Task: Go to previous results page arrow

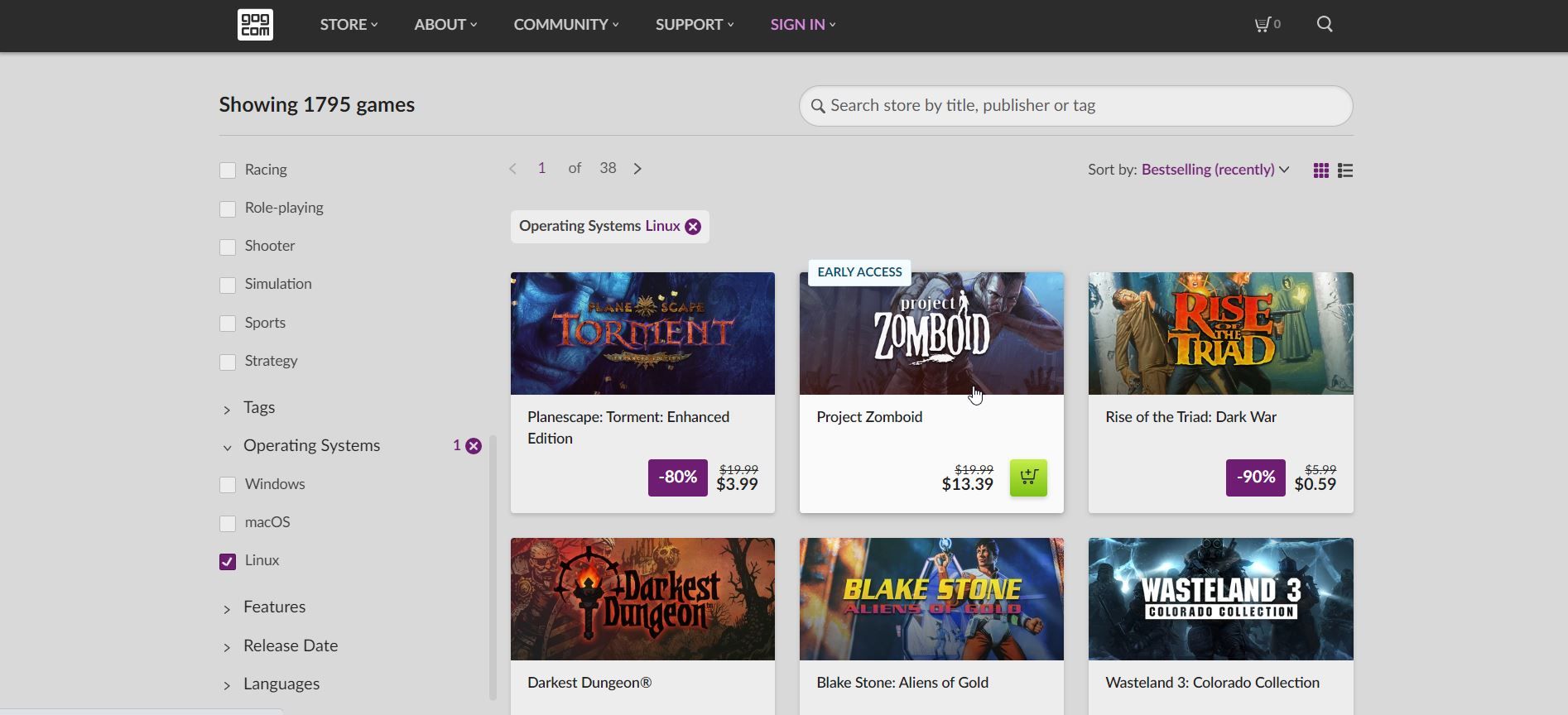Action: point(512,169)
